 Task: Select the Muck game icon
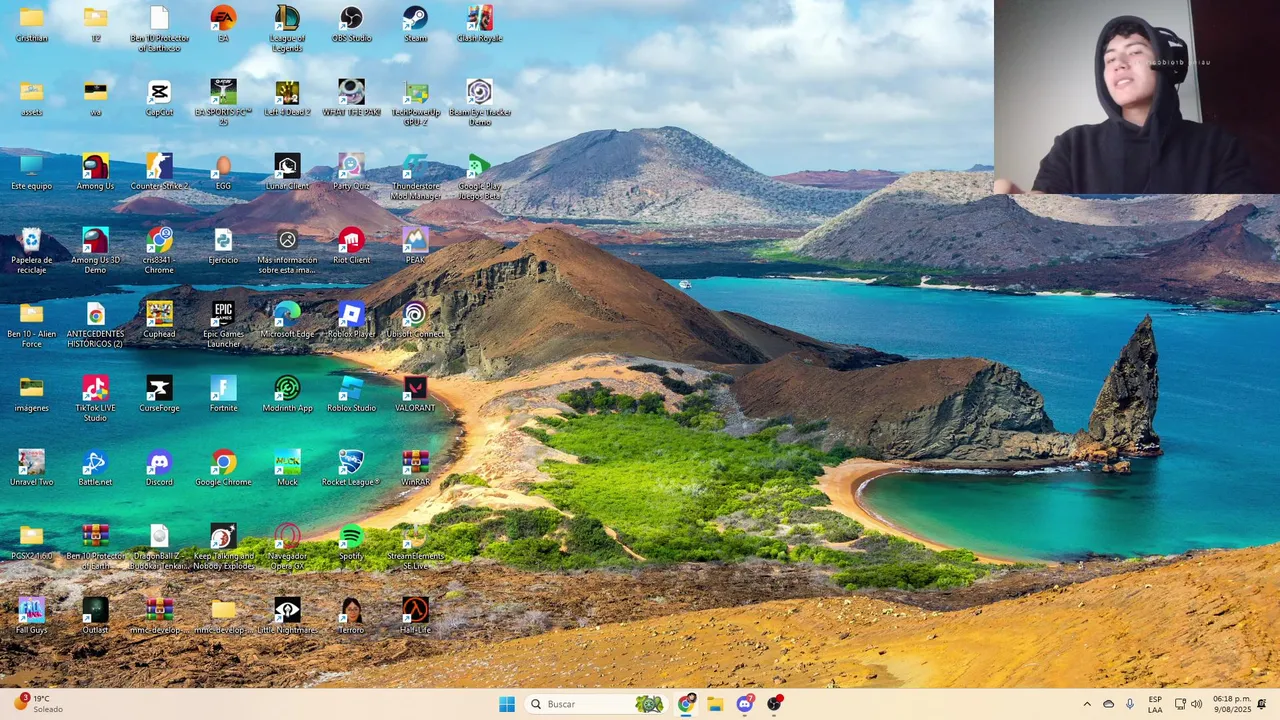click(x=287, y=468)
